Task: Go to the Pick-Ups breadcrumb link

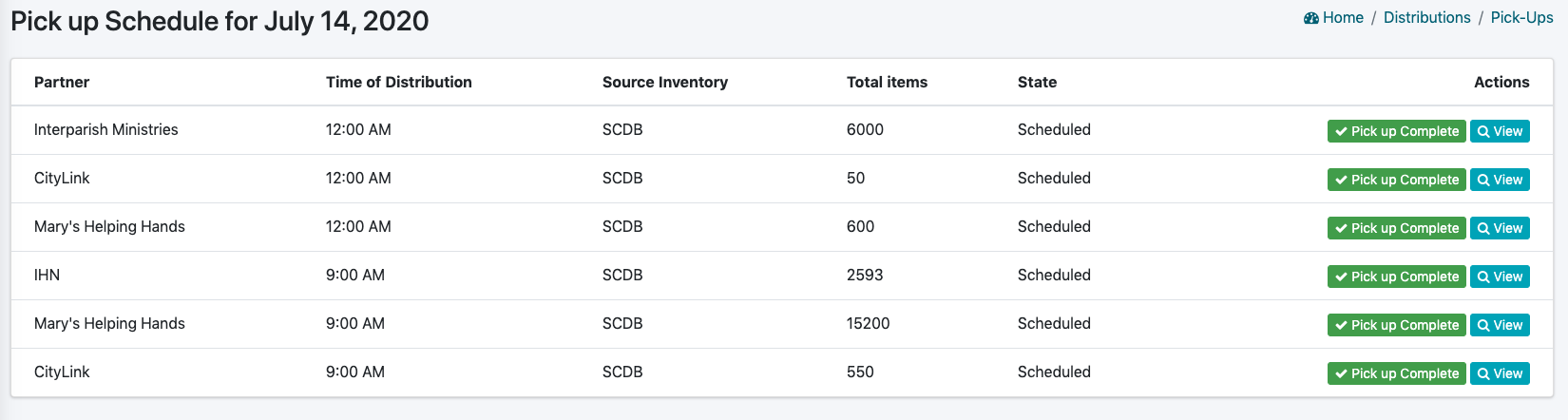Action: [1521, 18]
